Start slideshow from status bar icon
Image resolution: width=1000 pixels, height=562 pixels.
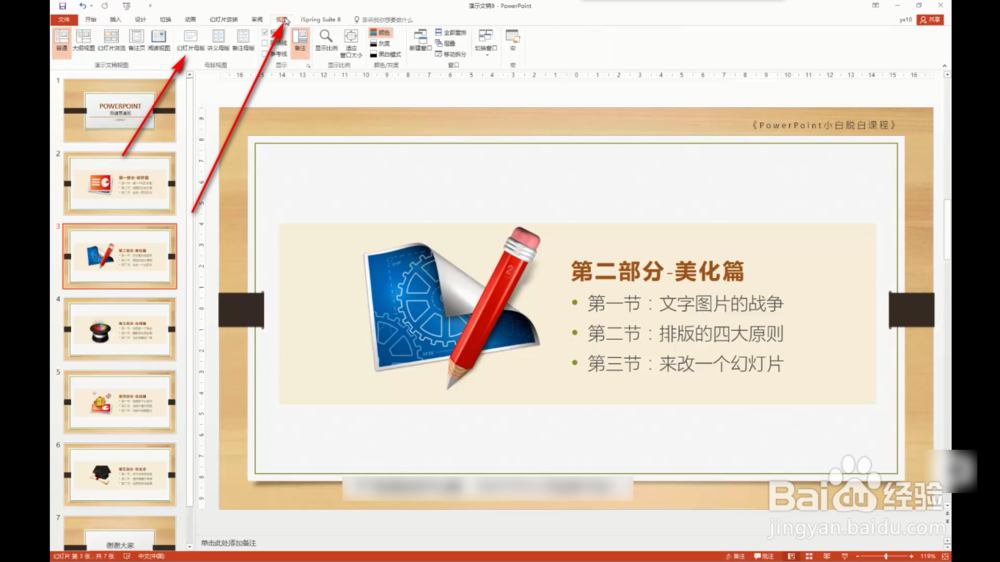tap(844, 556)
